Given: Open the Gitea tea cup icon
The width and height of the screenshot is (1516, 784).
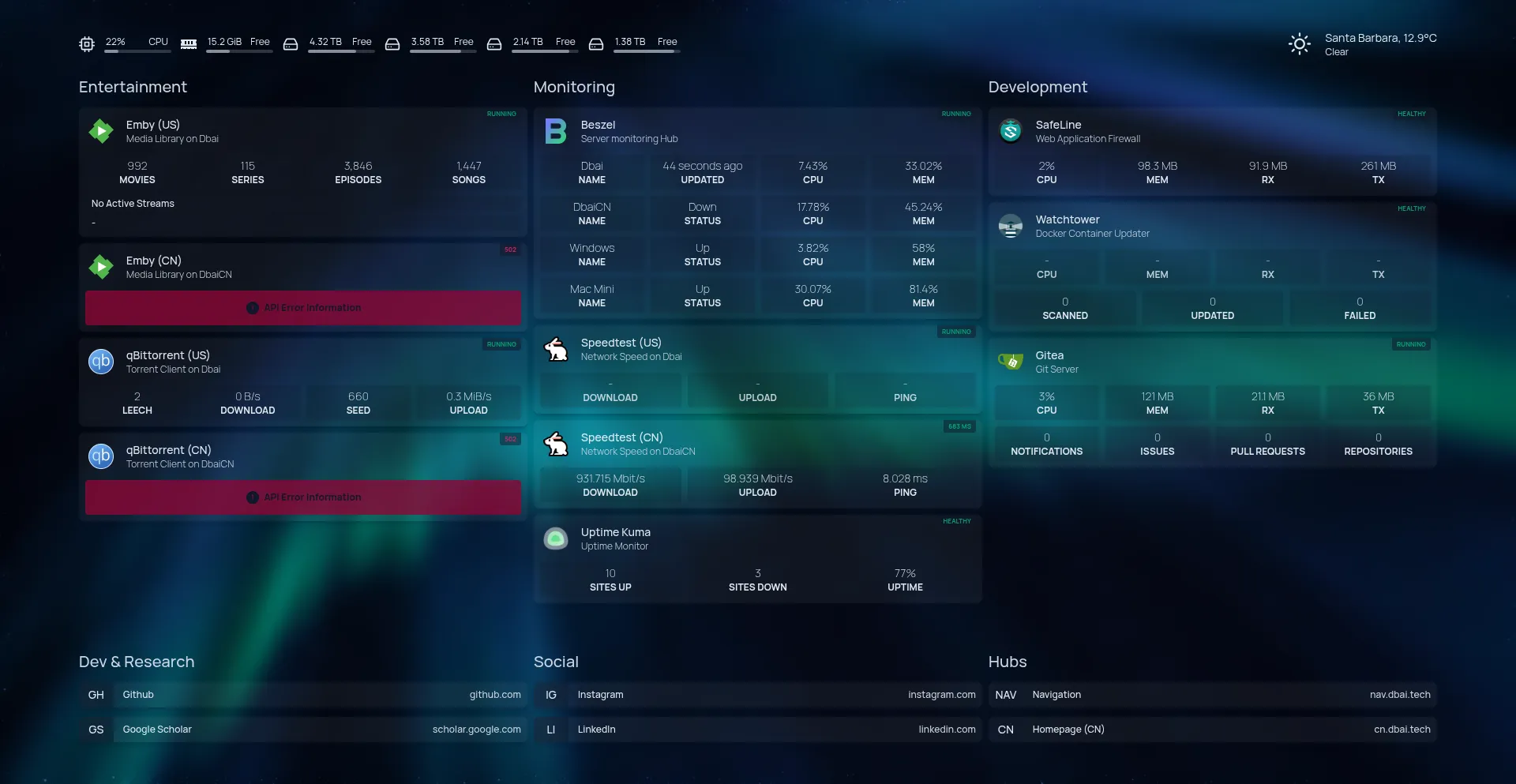Looking at the screenshot, I should [x=1011, y=362].
